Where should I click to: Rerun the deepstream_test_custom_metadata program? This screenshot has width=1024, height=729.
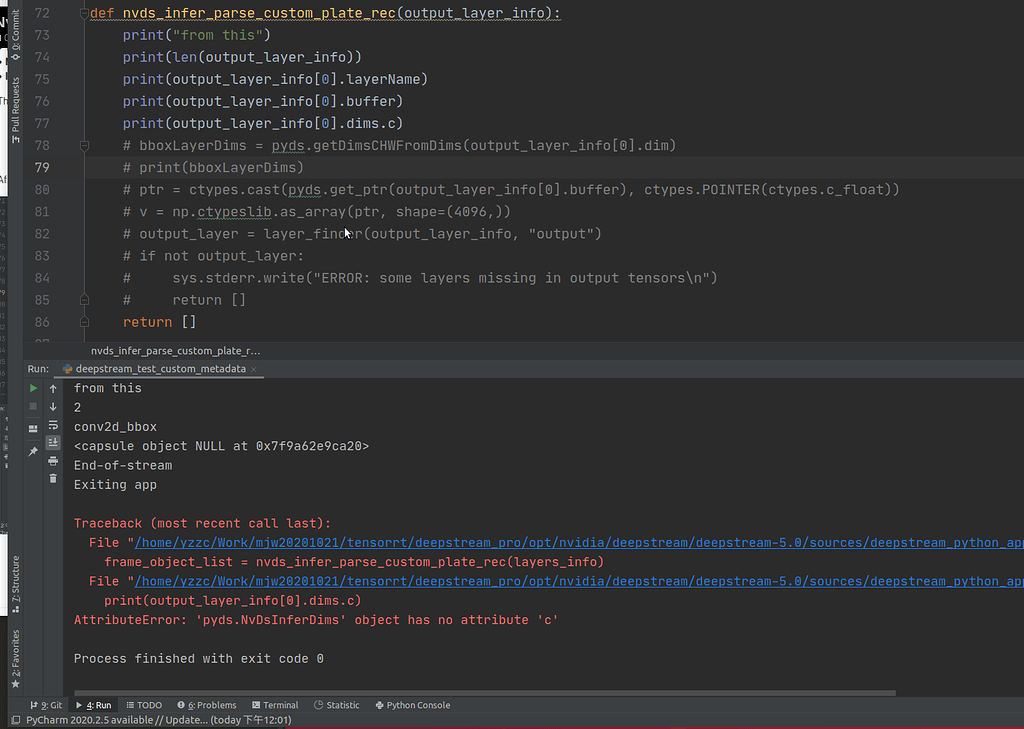pyautogui.click(x=33, y=389)
